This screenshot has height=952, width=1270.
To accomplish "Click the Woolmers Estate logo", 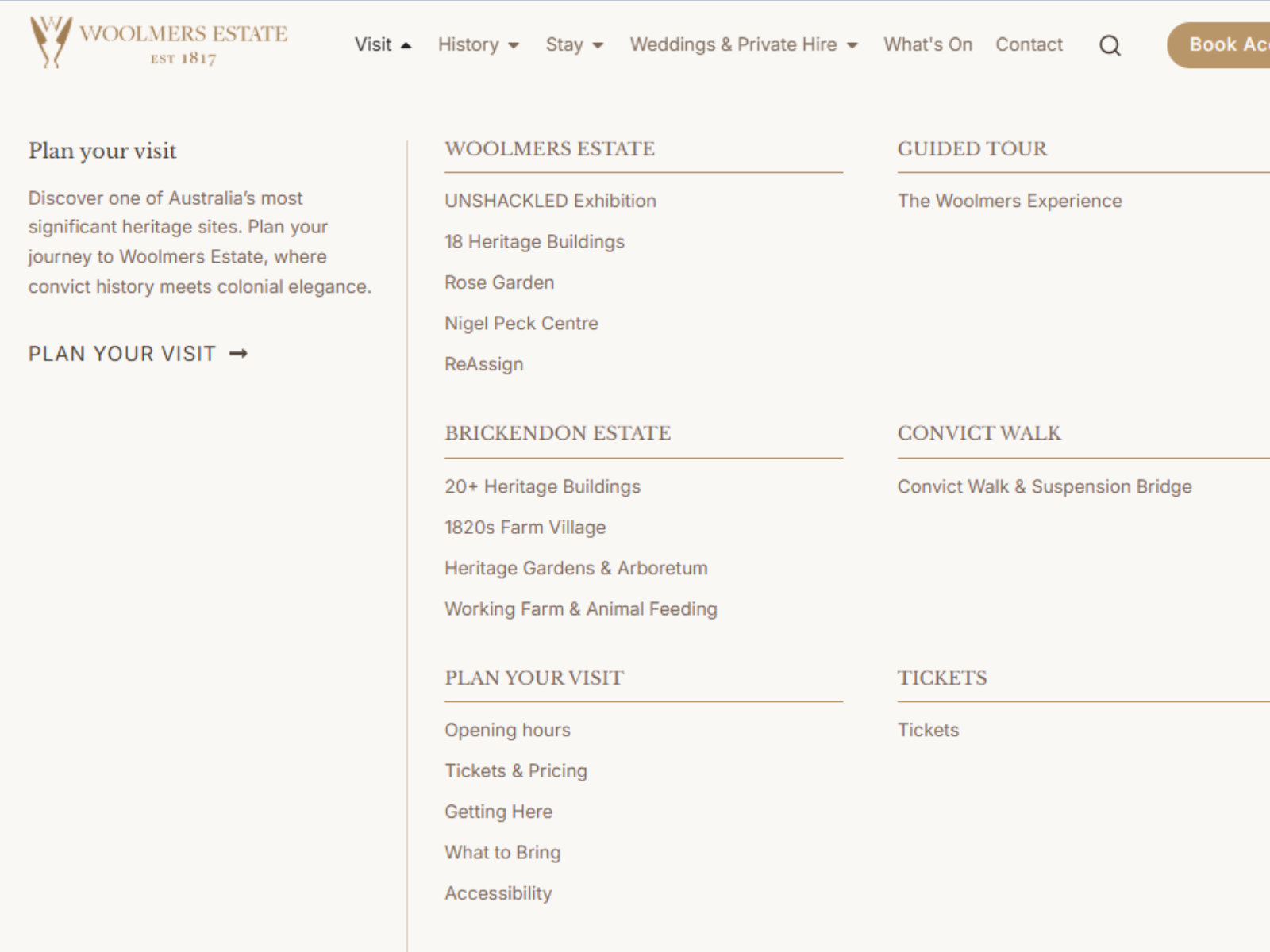I will coord(159,42).
